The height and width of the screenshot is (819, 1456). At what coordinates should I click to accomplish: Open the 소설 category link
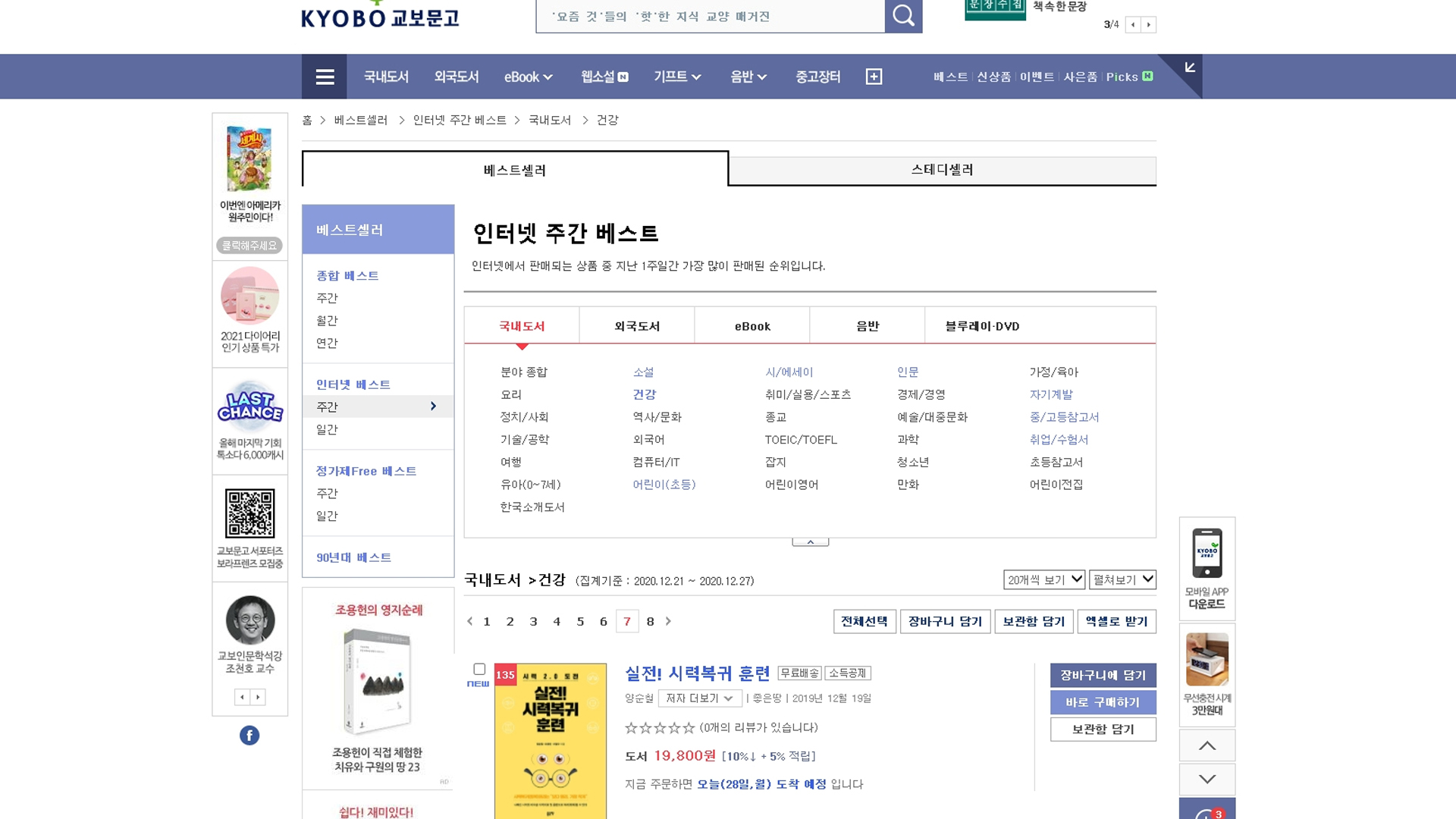click(643, 372)
